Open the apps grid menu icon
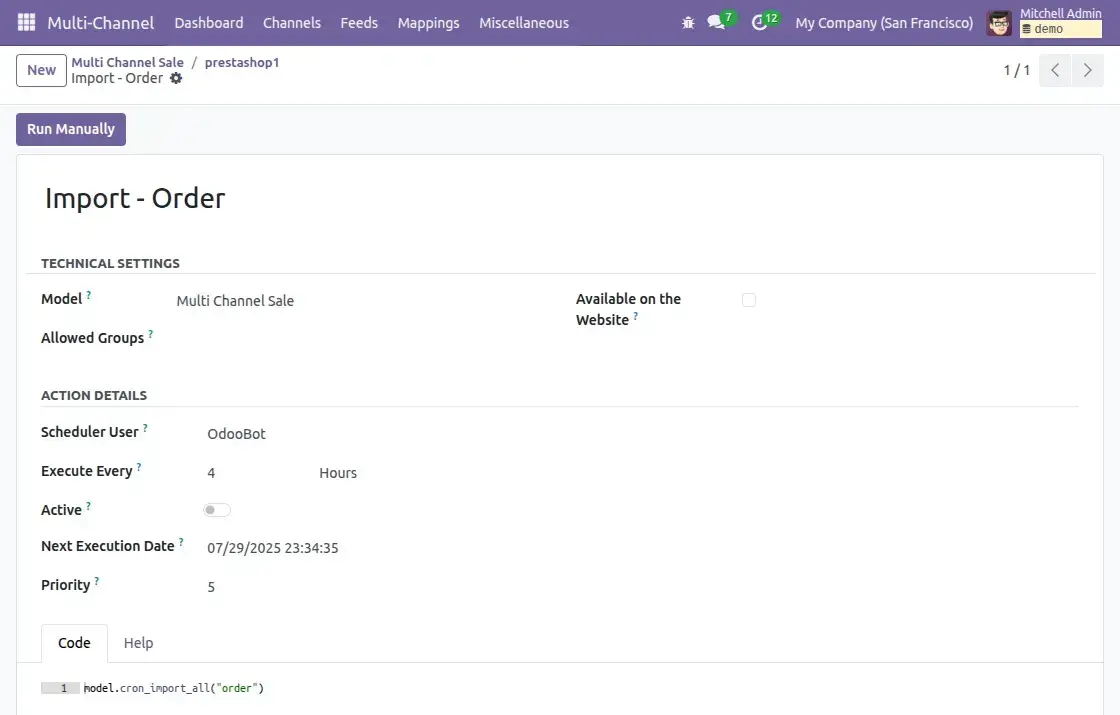This screenshot has width=1120, height=715. tap(26, 22)
